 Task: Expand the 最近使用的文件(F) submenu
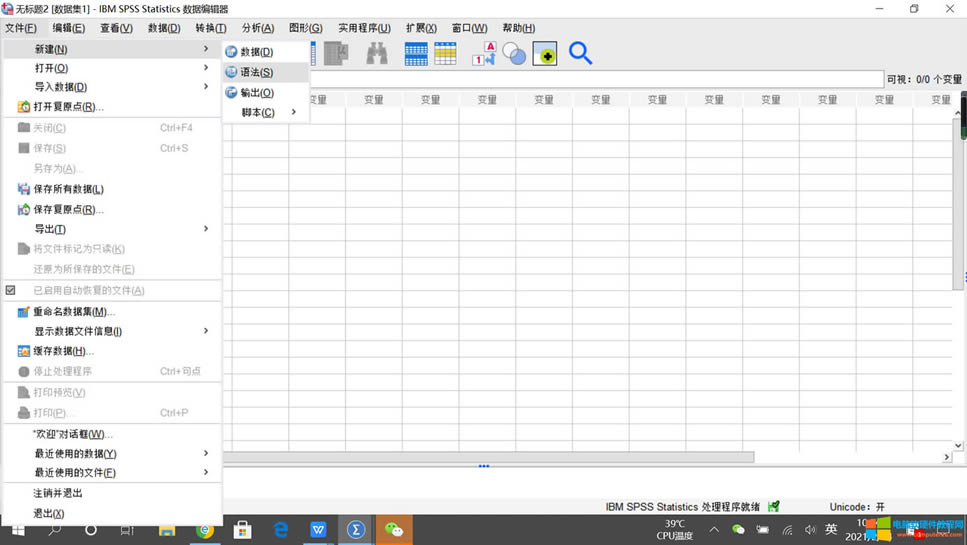(110, 472)
